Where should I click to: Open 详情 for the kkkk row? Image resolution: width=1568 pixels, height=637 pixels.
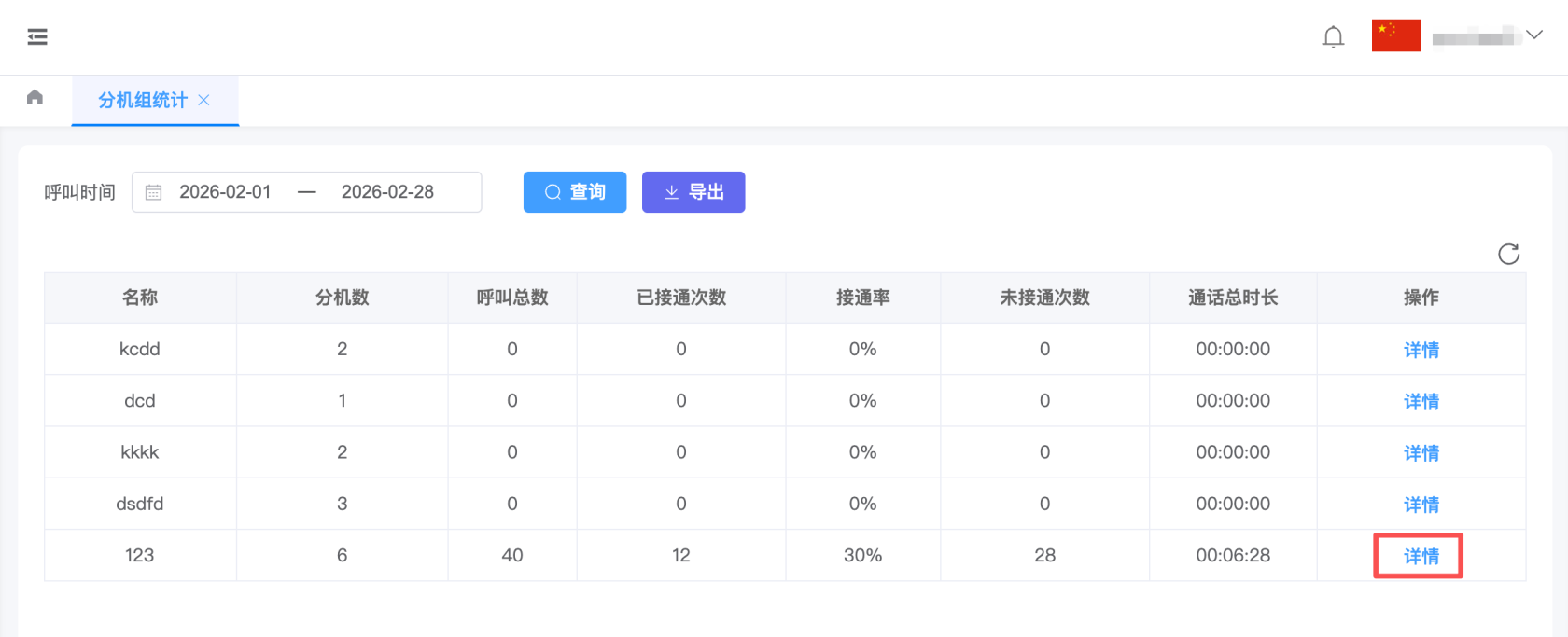pyautogui.click(x=1421, y=453)
